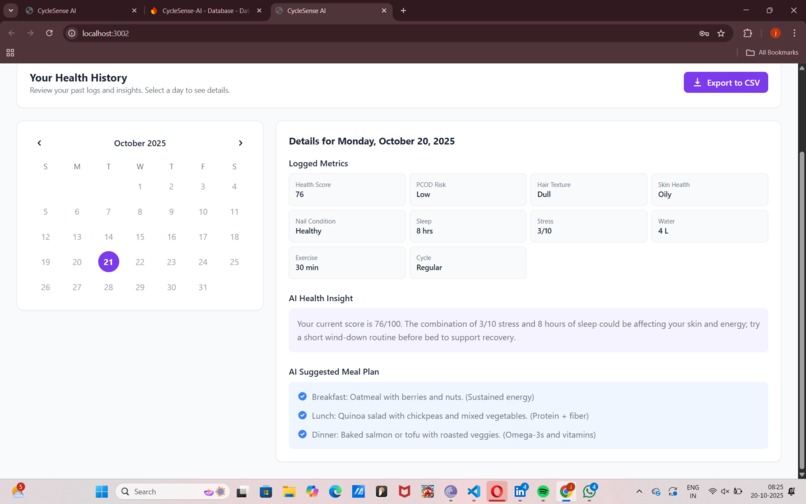Open the Windows Start menu
The image size is (806, 504).
[x=102, y=492]
